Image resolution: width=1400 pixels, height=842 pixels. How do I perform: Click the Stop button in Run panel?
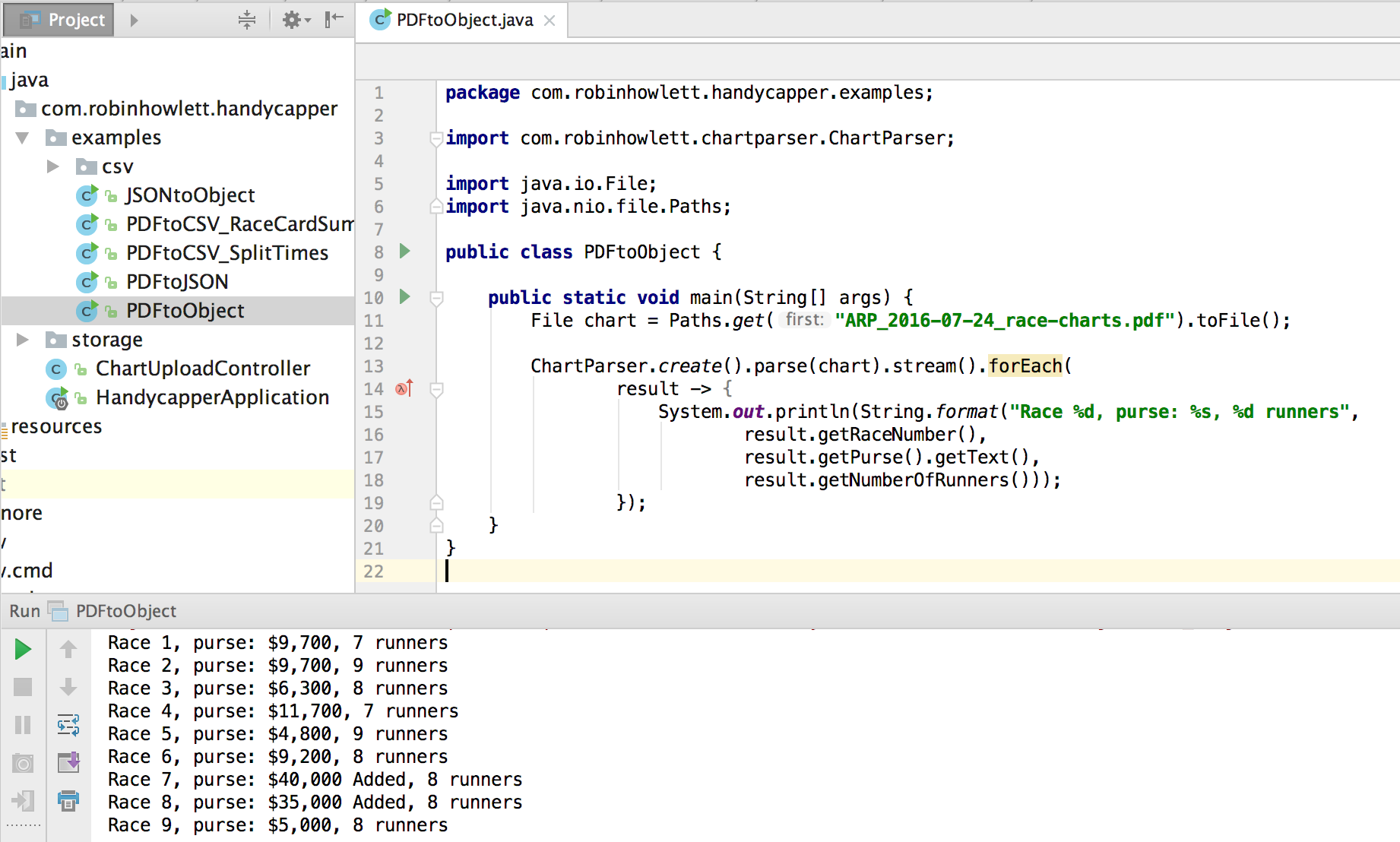(x=23, y=687)
